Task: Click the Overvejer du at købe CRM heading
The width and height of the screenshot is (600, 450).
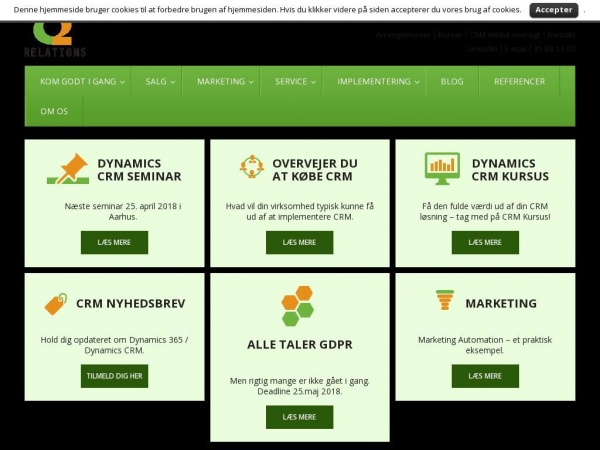Action: coord(315,170)
